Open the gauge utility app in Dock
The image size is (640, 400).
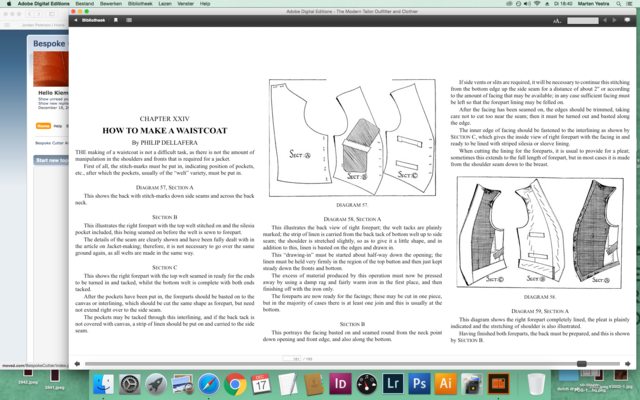point(367,384)
